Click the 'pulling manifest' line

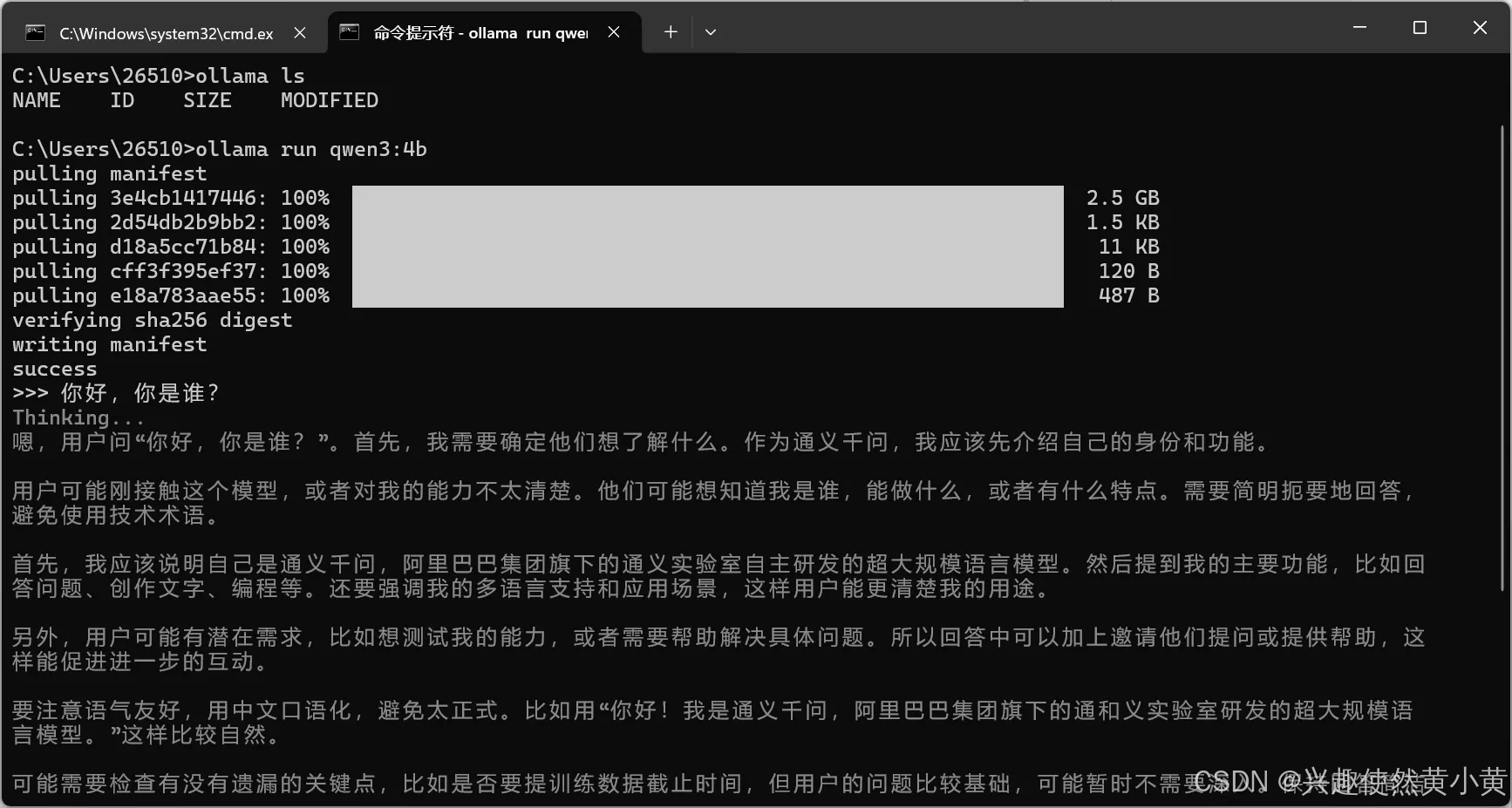tap(110, 173)
